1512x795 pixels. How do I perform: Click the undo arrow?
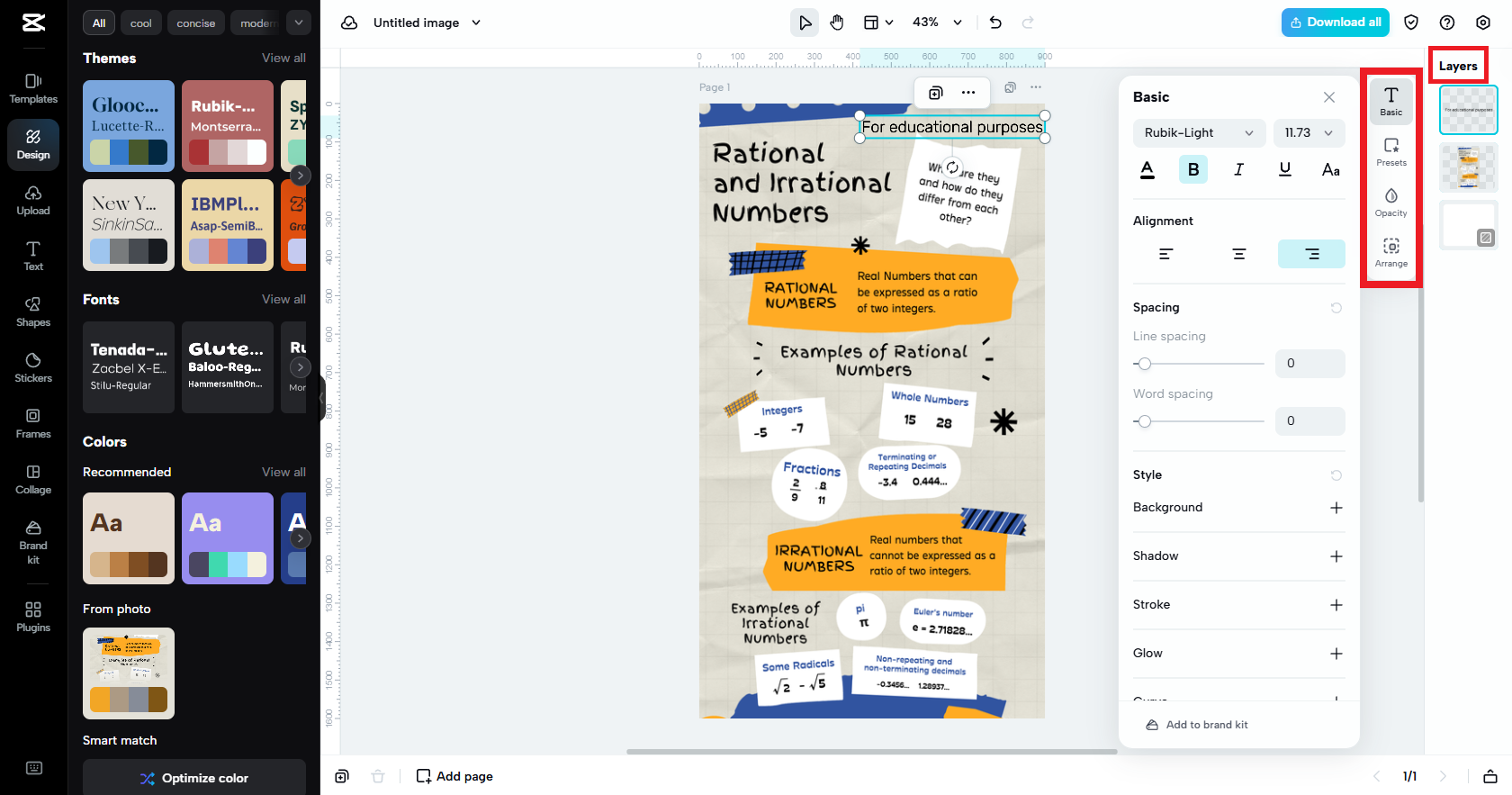point(995,23)
